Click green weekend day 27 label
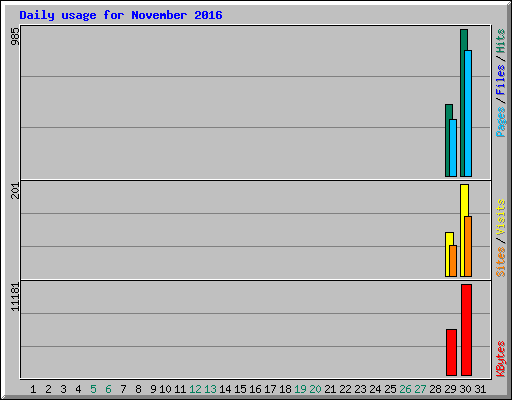Image resolution: width=512 pixels, height=400 pixels. point(420,389)
